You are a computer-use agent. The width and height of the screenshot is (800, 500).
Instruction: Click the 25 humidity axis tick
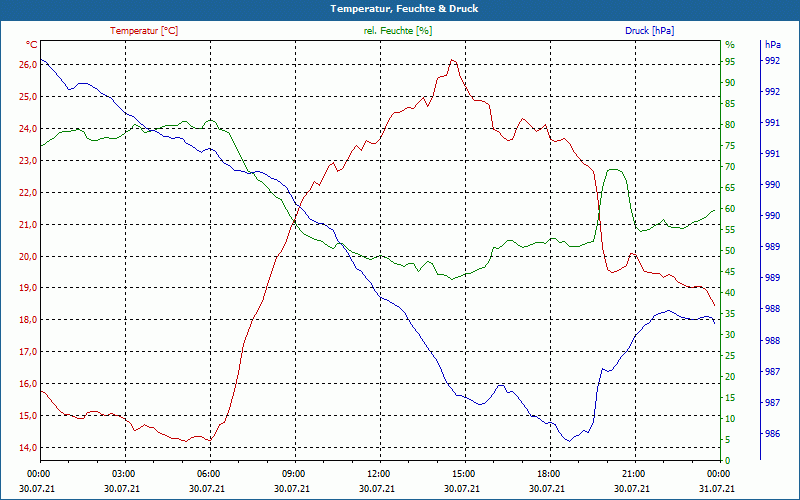pyautogui.click(x=730, y=355)
